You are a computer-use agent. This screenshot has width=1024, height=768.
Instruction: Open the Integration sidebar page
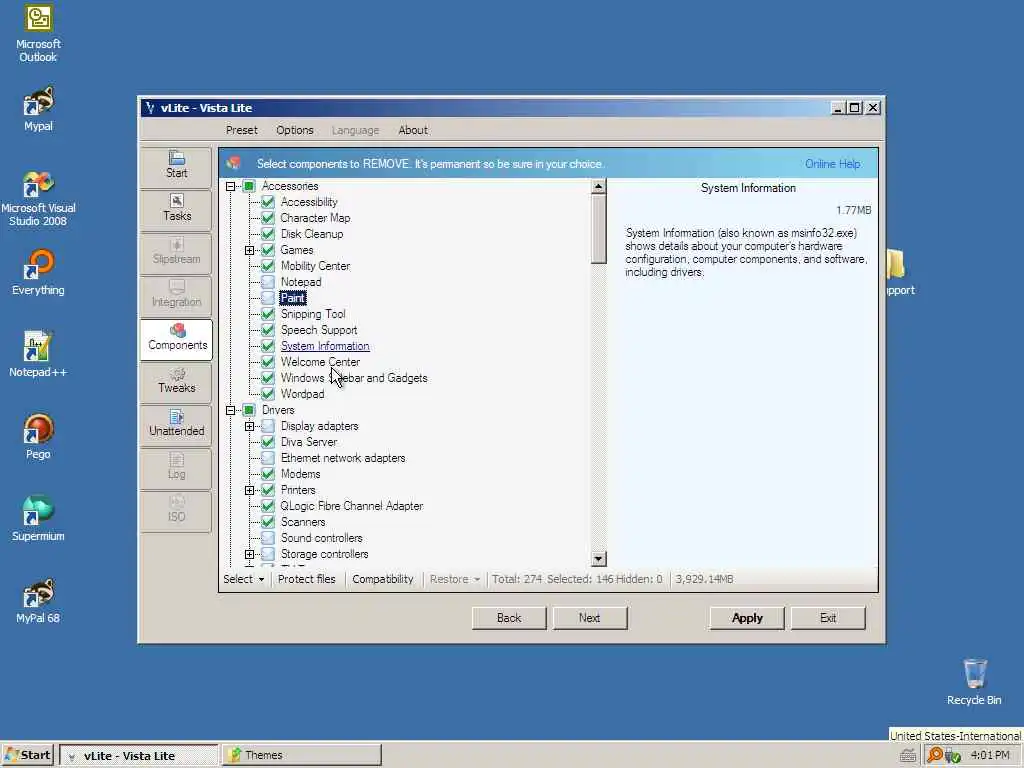[176, 295]
